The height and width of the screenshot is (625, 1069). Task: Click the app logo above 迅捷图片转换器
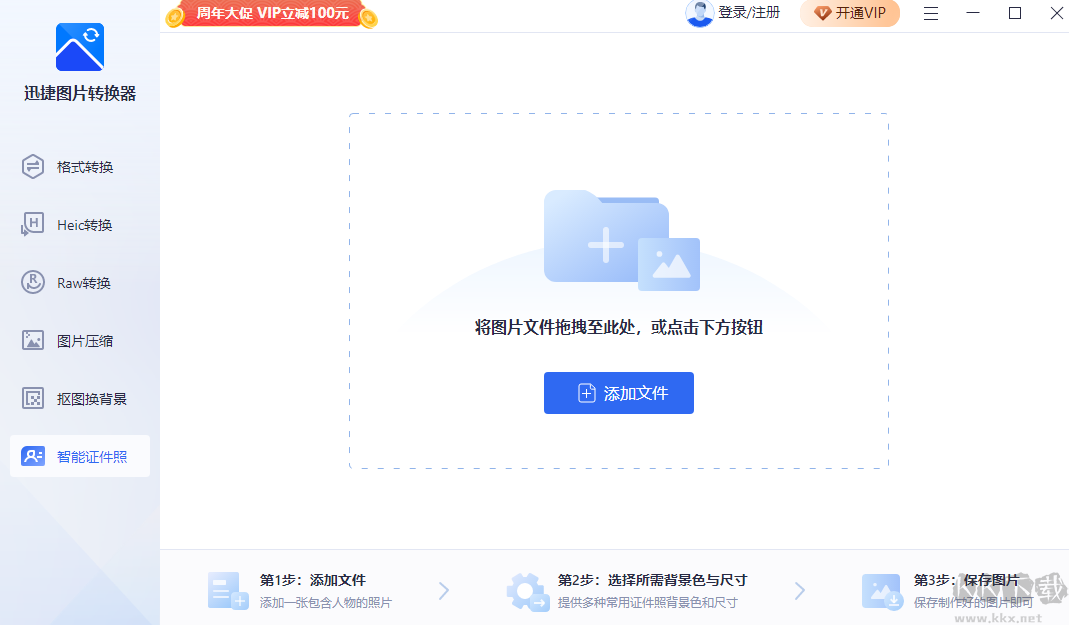[79, 47]
